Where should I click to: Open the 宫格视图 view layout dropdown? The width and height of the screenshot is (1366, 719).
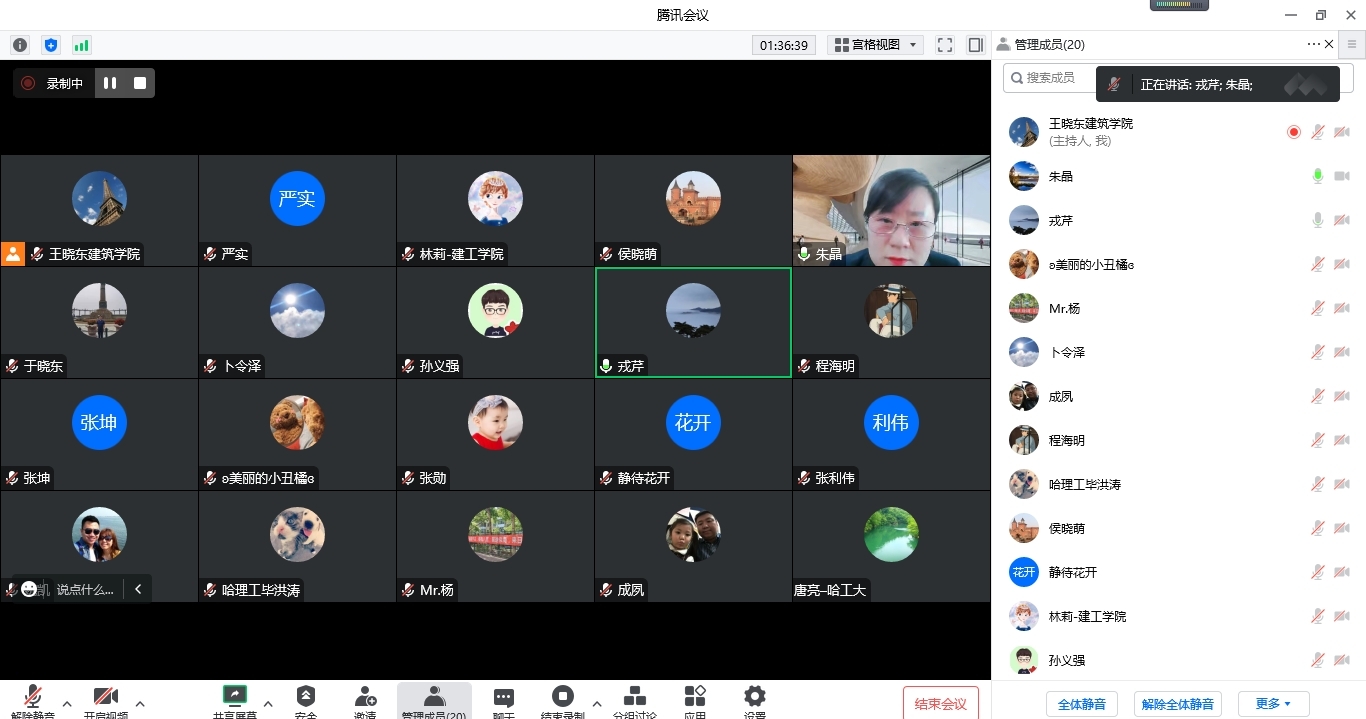point(877,45)
